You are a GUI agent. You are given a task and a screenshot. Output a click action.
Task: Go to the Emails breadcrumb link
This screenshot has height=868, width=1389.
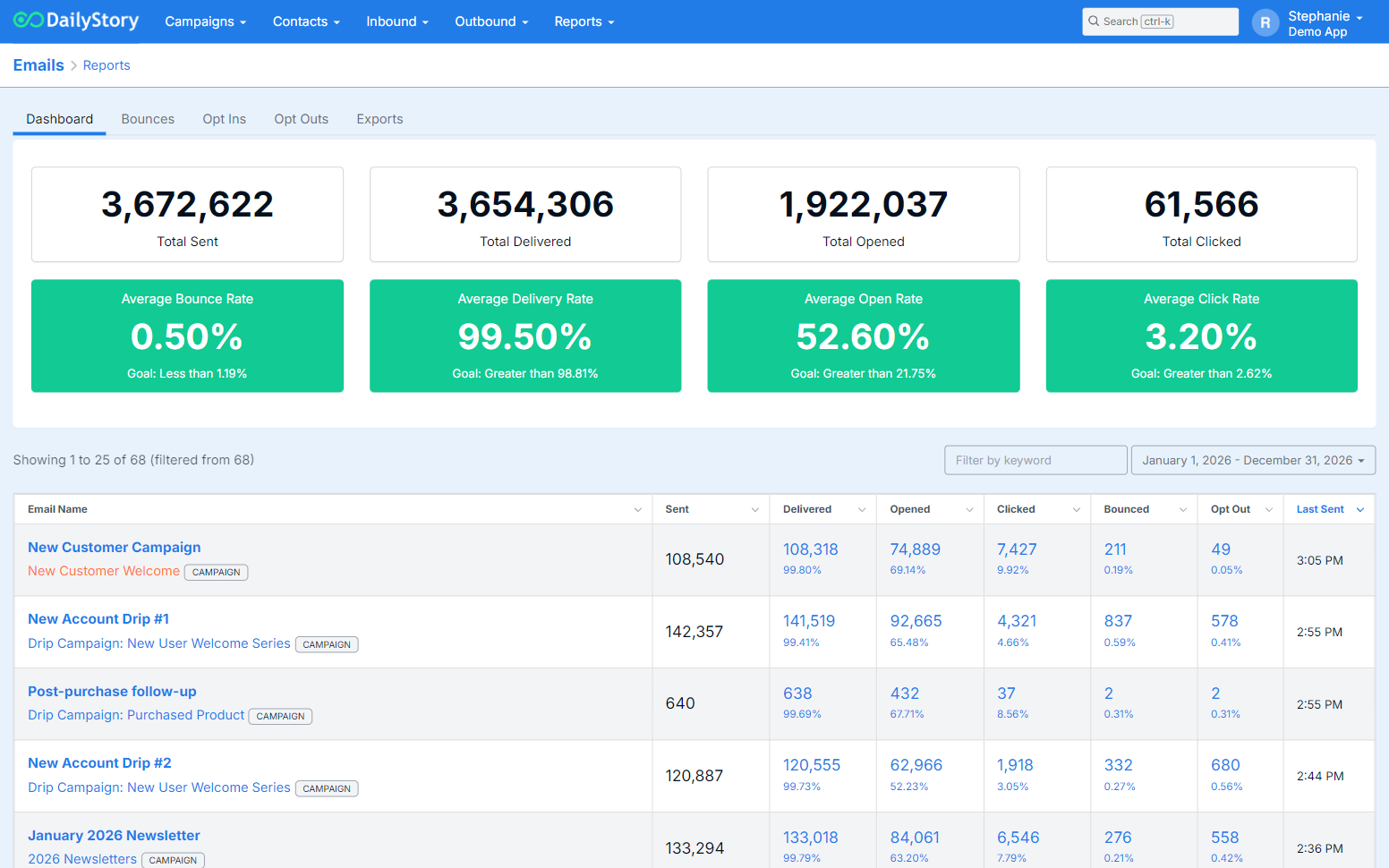[38, 65]
